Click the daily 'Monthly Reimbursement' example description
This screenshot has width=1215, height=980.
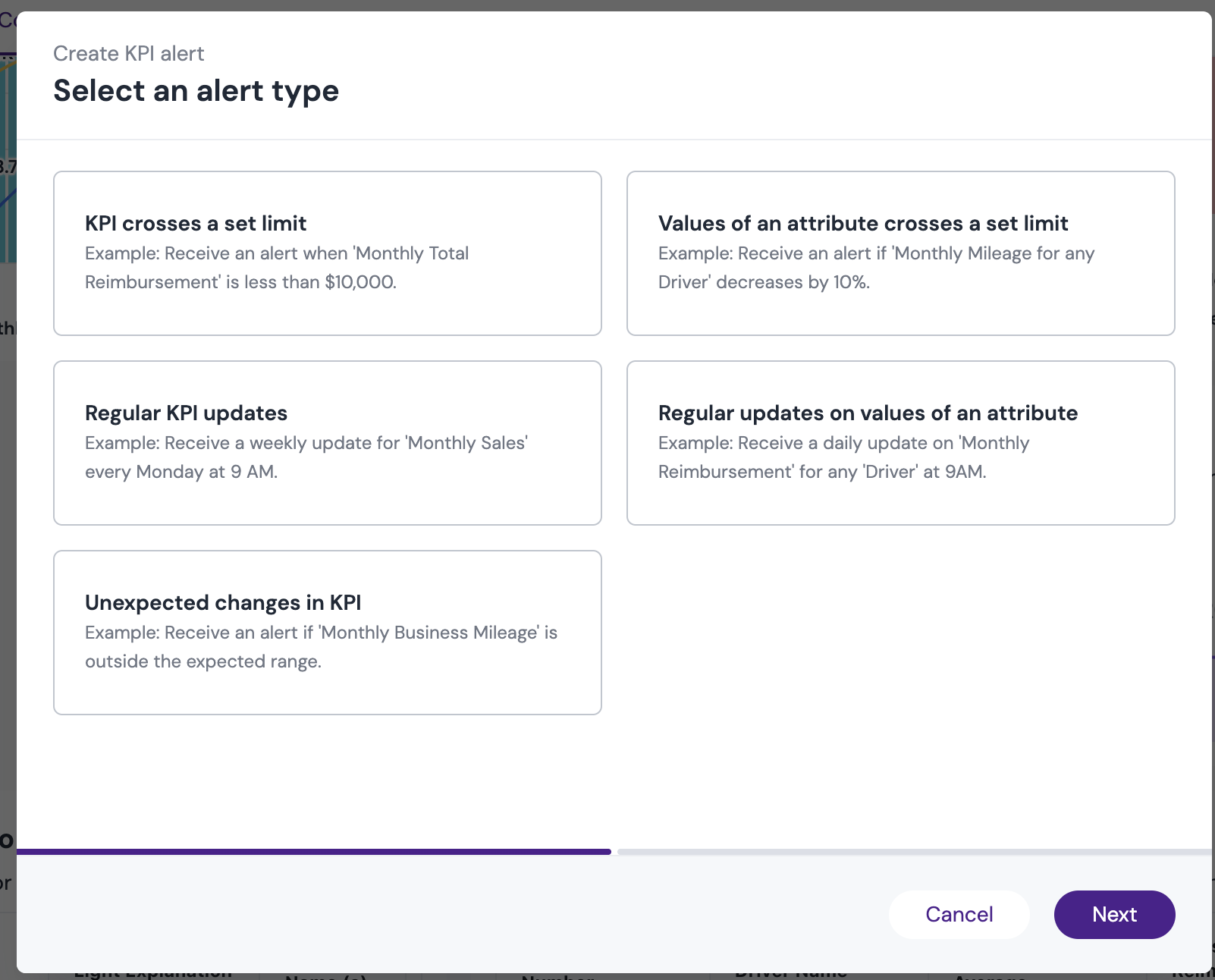pyautogui.click(x=843, y=457)
